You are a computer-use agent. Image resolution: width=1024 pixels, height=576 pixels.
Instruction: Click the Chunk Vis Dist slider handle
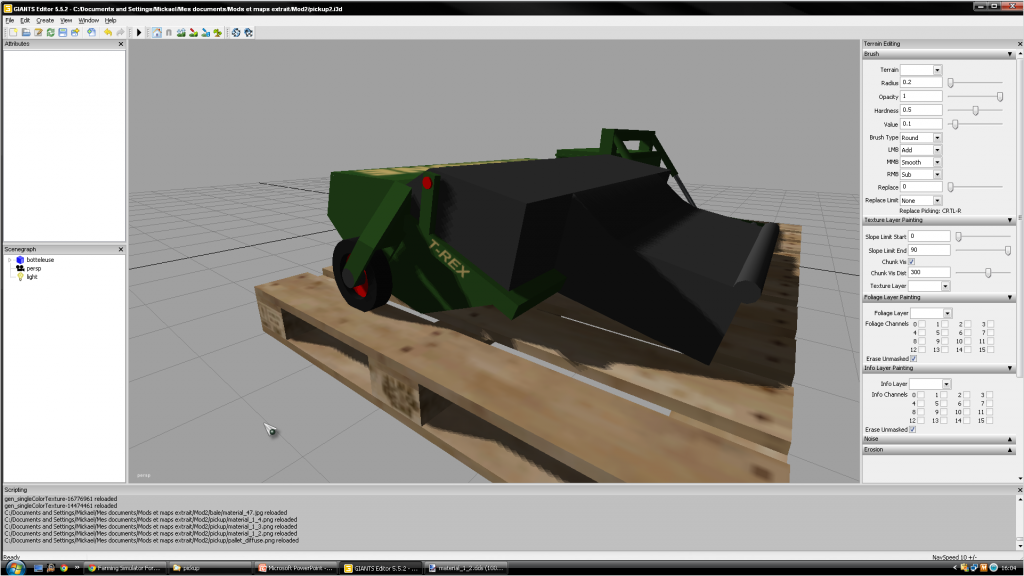(x=988, y=273)
